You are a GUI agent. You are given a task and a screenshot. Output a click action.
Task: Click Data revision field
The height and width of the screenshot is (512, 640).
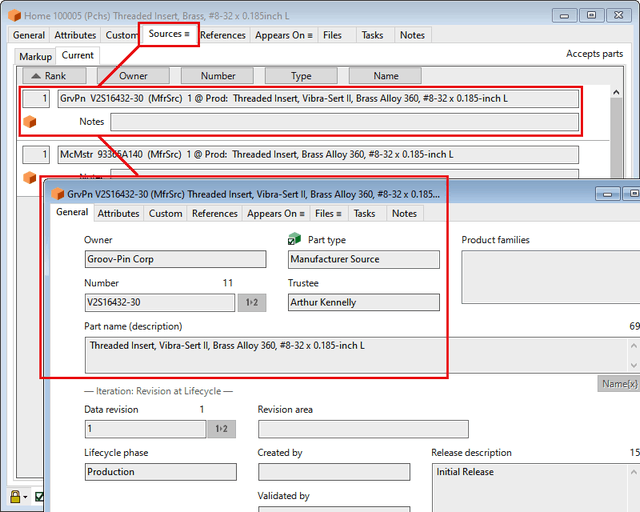point(145,429)
